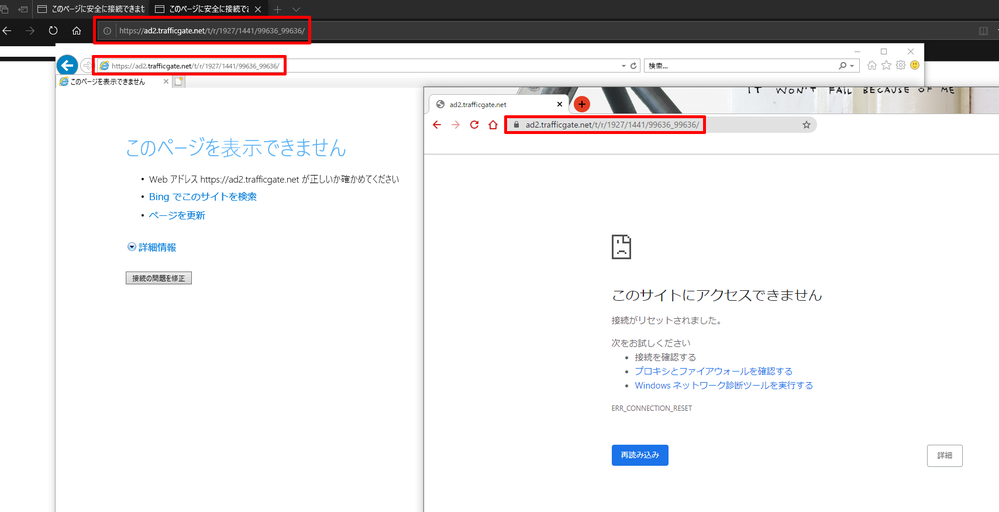This screenshot has width=999, height=512.
Task: Open a new tab in Edge
Action: click(277, 10)
